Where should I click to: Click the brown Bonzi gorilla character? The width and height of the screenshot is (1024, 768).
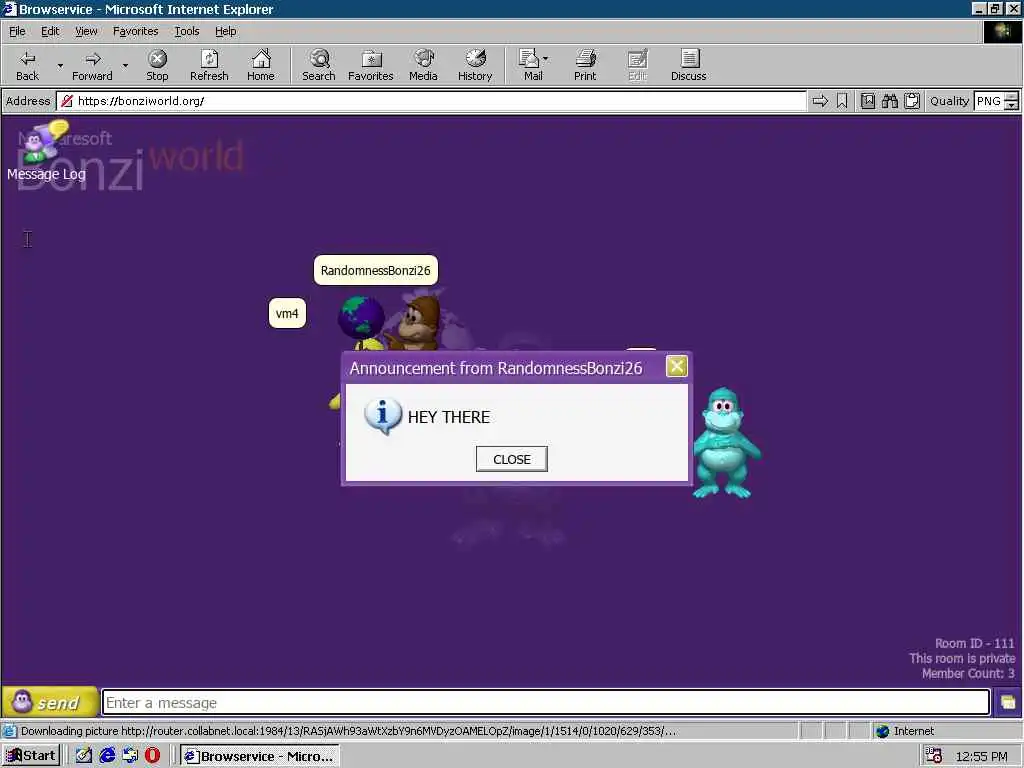(x=418, y=323)
